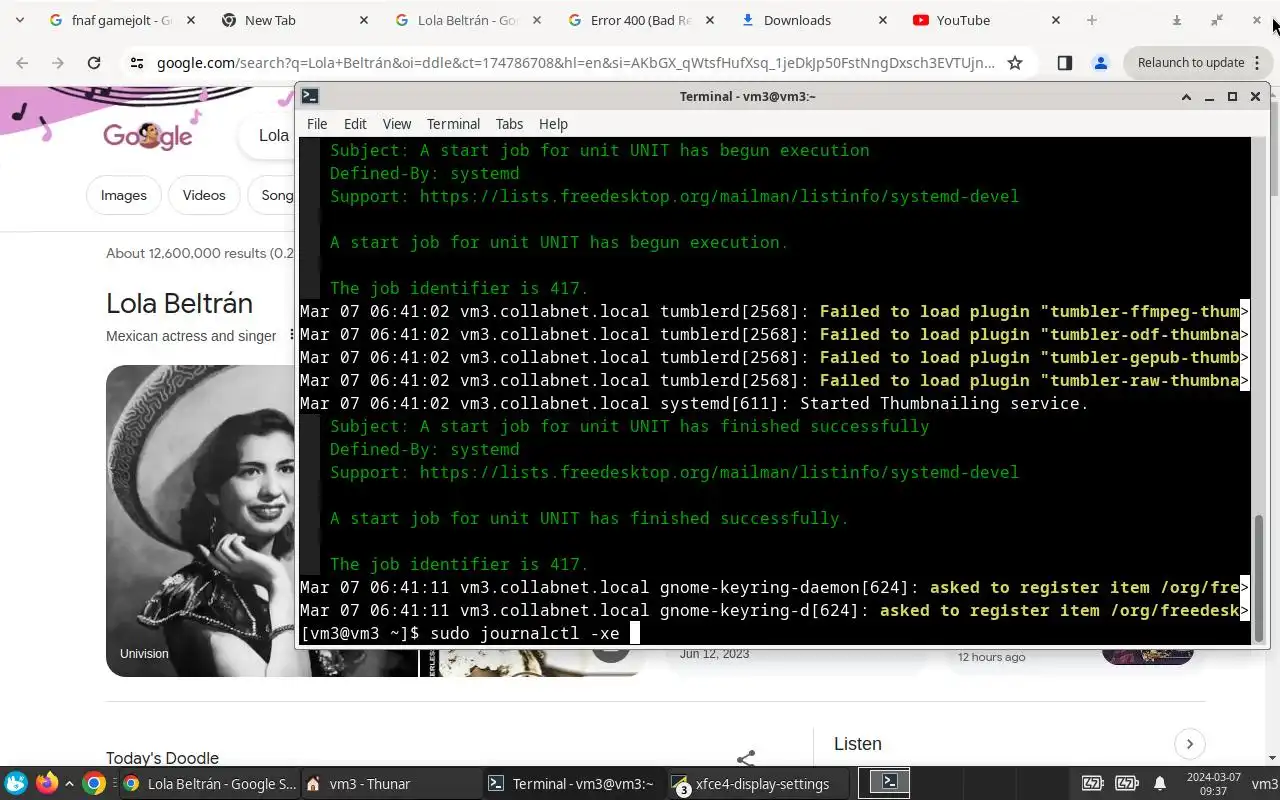Filter the Google results by Images
1280x800 pixels.
(124, 195)
